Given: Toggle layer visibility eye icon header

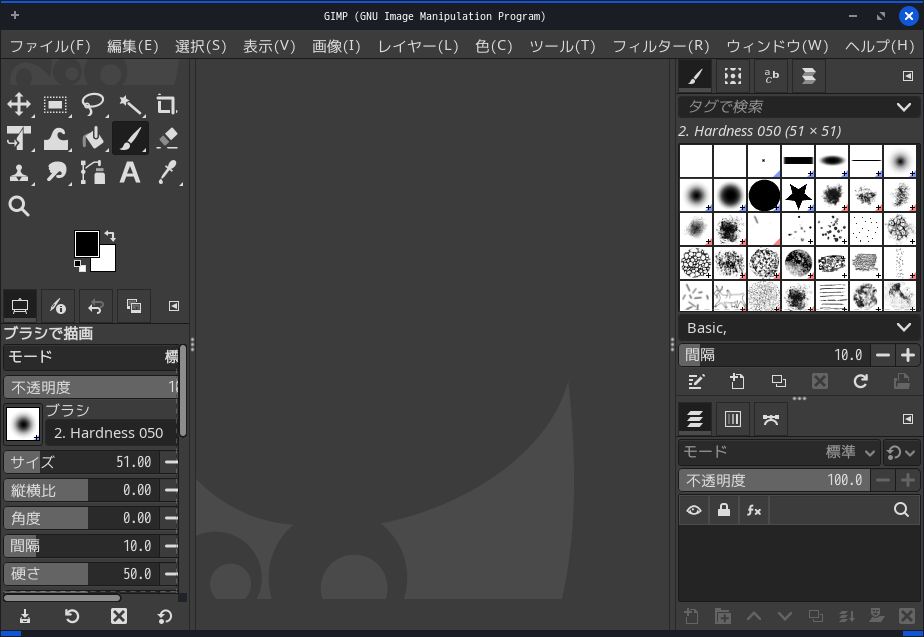Looking at the screenshot, I should click(x=694, y=510).
